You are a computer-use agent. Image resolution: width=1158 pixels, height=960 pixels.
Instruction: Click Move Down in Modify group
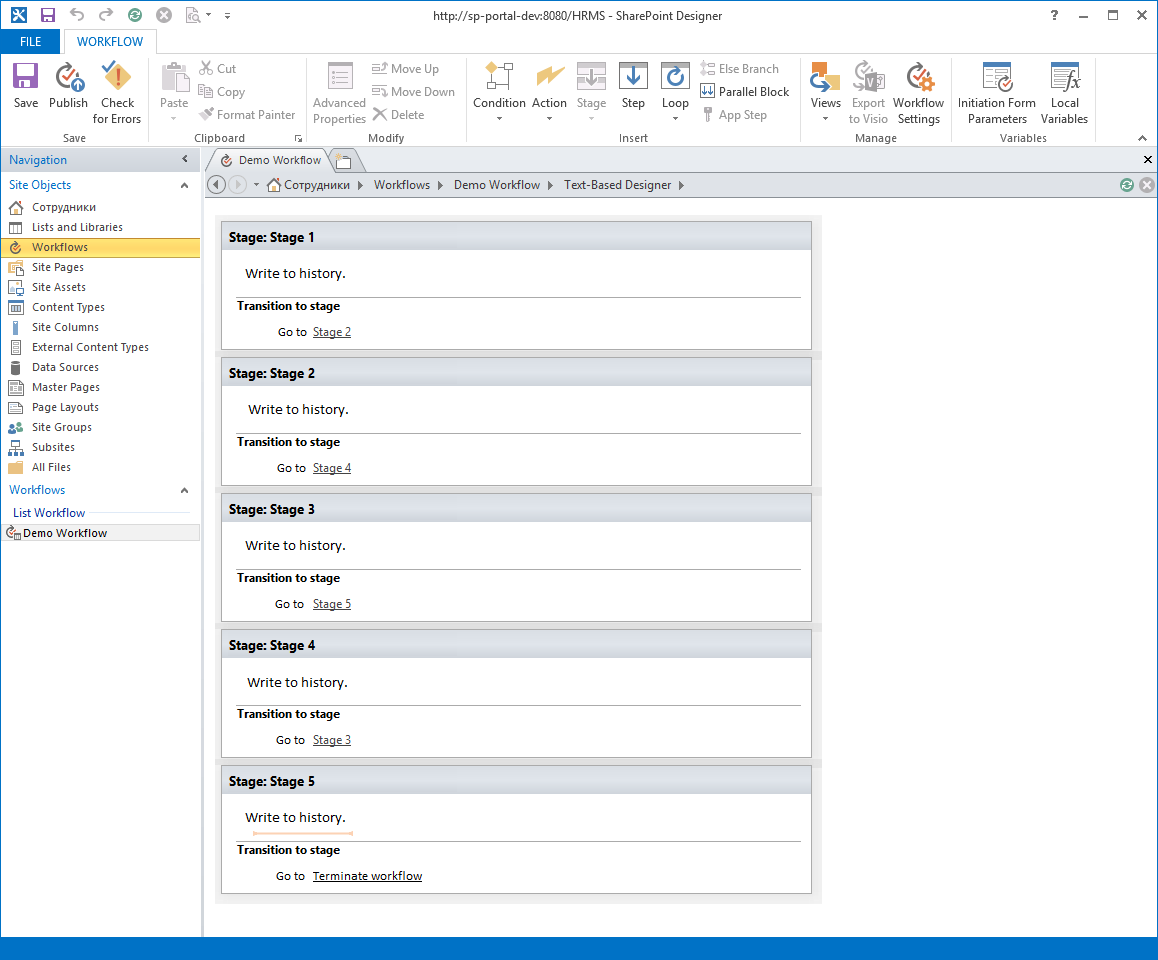[414, 92]
